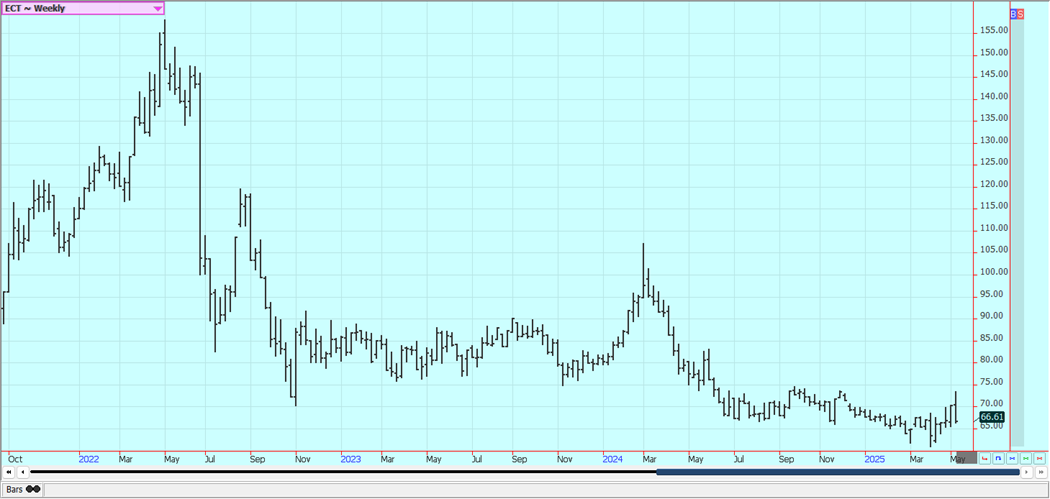Click the current price label 66.61
The height and width of the screenshot is (499, 1050).
[x=991, y=417]
